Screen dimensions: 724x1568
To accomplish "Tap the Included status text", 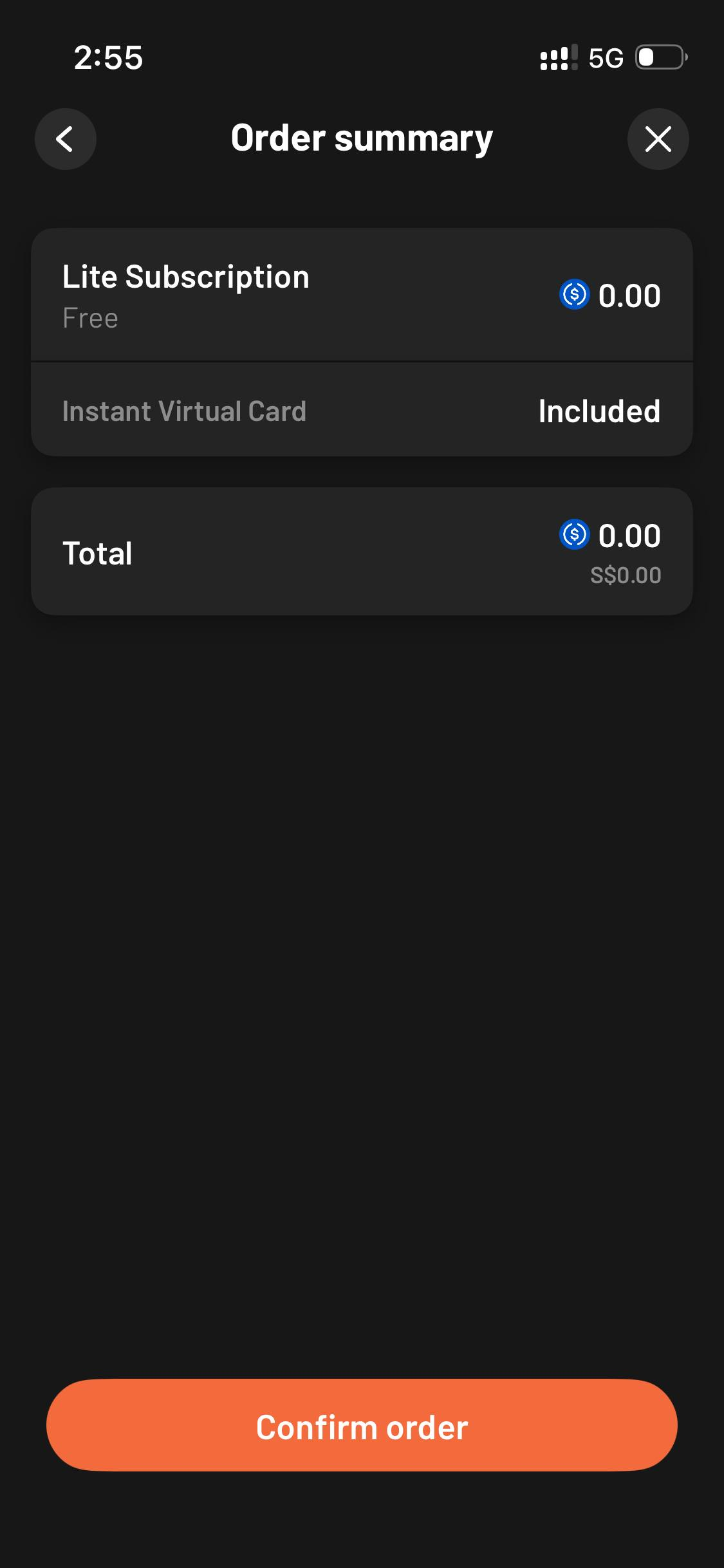I will pyautogui.click(x=599, y=411).
